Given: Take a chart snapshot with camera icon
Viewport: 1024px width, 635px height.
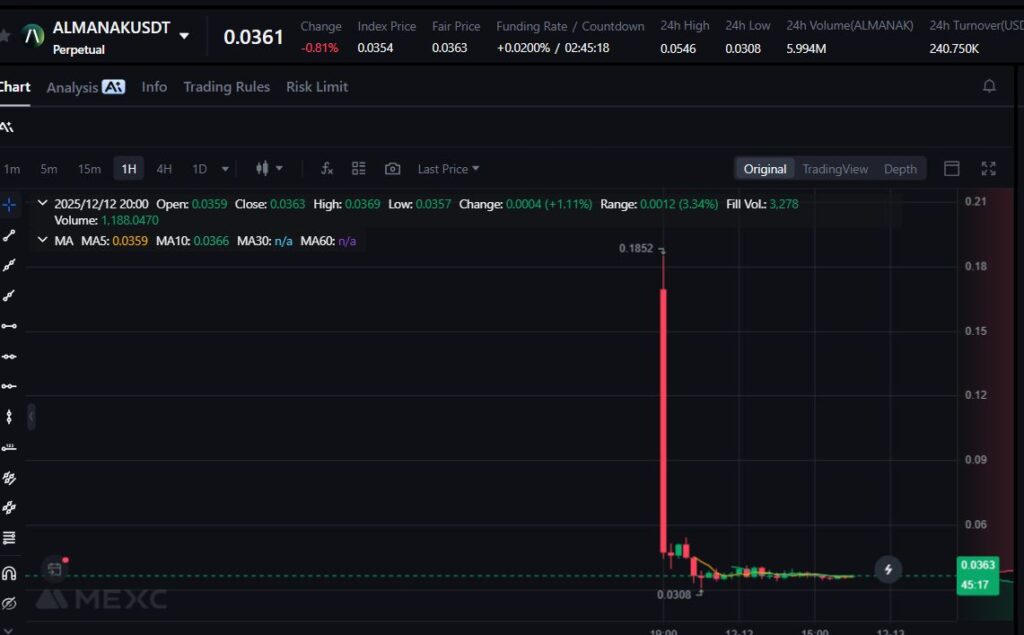Looking at the screenshot, I should [x=393, y=169].
